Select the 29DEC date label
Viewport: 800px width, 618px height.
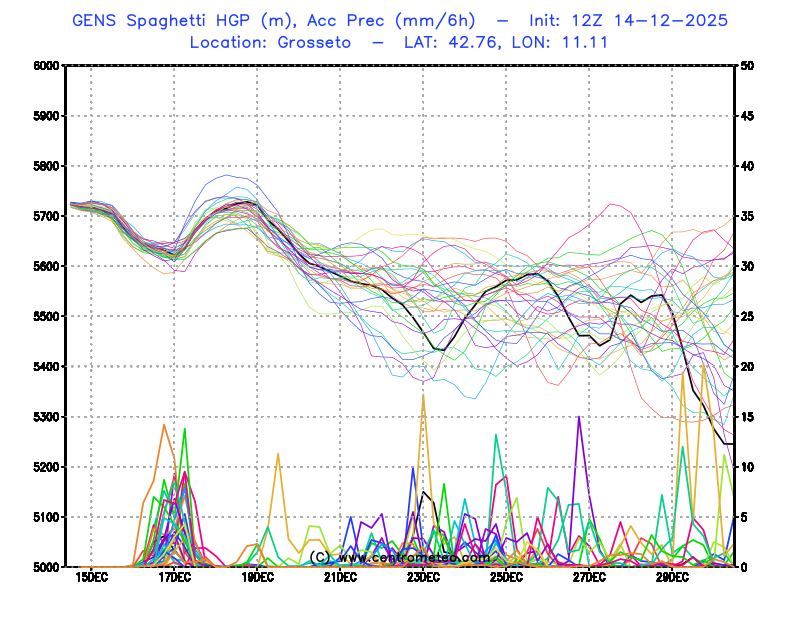click(x=671, y=577)
